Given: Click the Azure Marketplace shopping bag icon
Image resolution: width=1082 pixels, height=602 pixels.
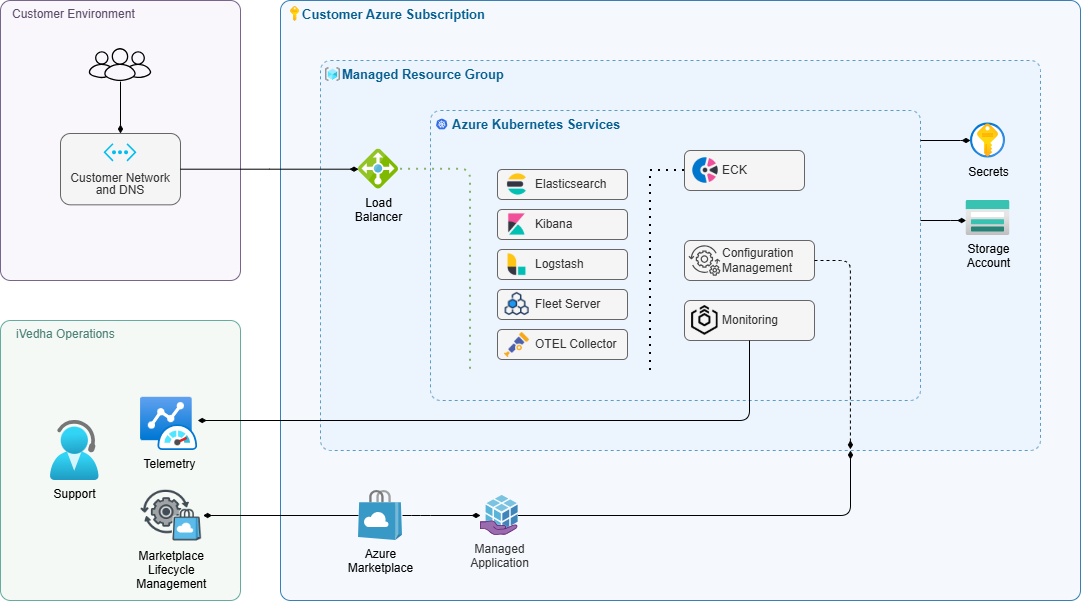Looking at the screenshot, I should 380,516.
